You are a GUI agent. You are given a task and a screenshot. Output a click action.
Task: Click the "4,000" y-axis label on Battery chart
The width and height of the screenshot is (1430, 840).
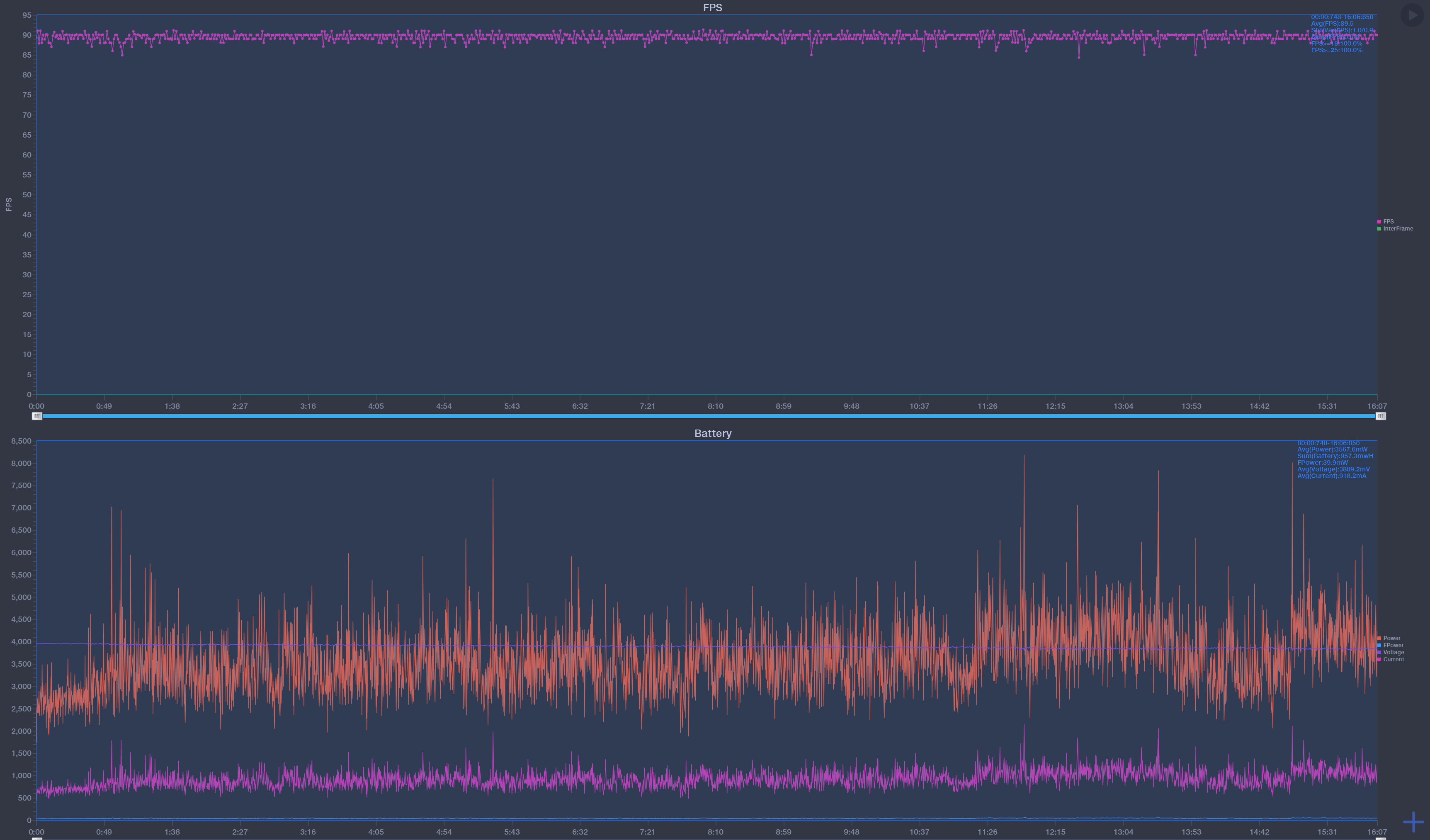click(x=21, y=642)
